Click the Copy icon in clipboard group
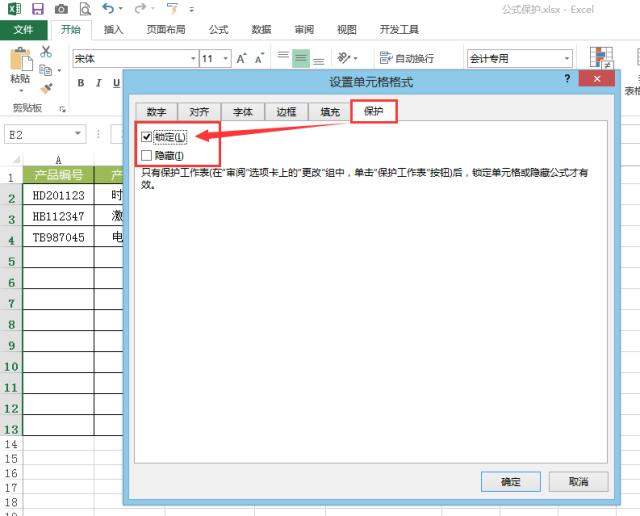 click(45, 70)
